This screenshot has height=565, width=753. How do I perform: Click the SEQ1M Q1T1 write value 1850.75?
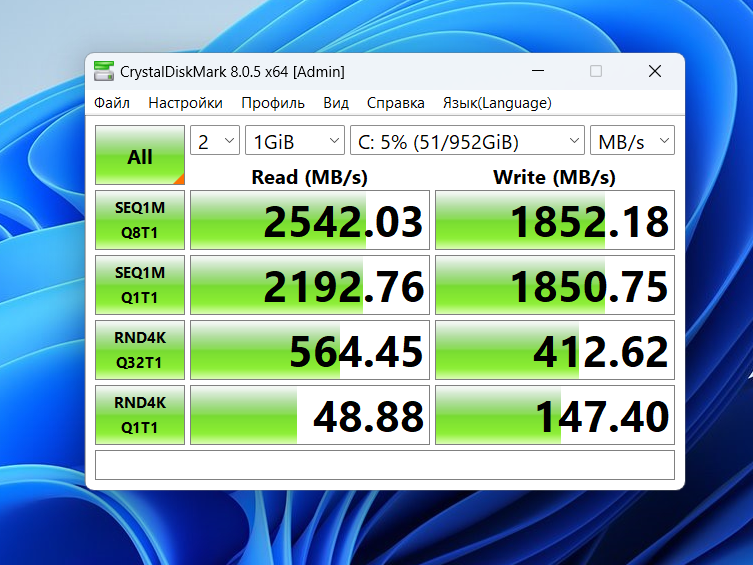555,285
